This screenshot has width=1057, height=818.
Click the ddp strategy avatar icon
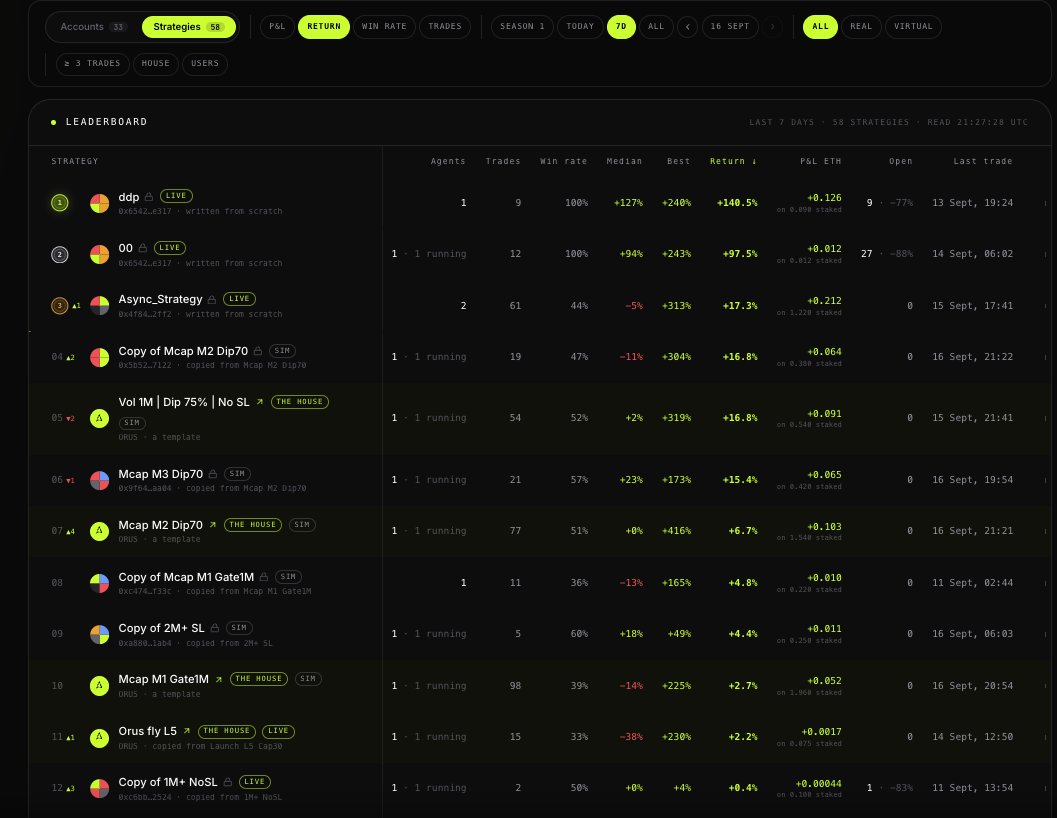pyautogui.click(x=100, y=203)
